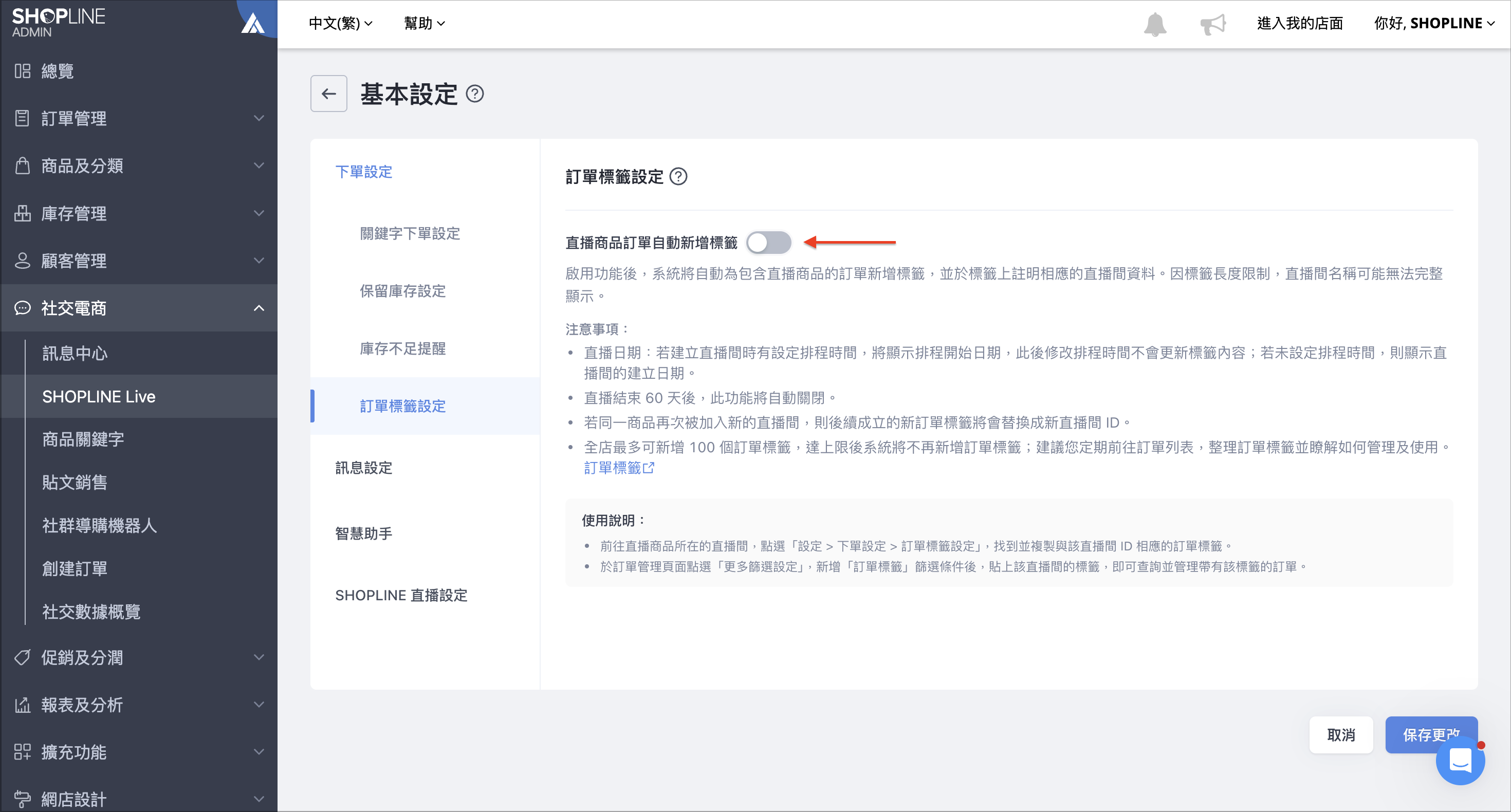Open the 訂單標籤 external link
The height and width of the screenshot is (812, 1511).
tap(619, 468)
